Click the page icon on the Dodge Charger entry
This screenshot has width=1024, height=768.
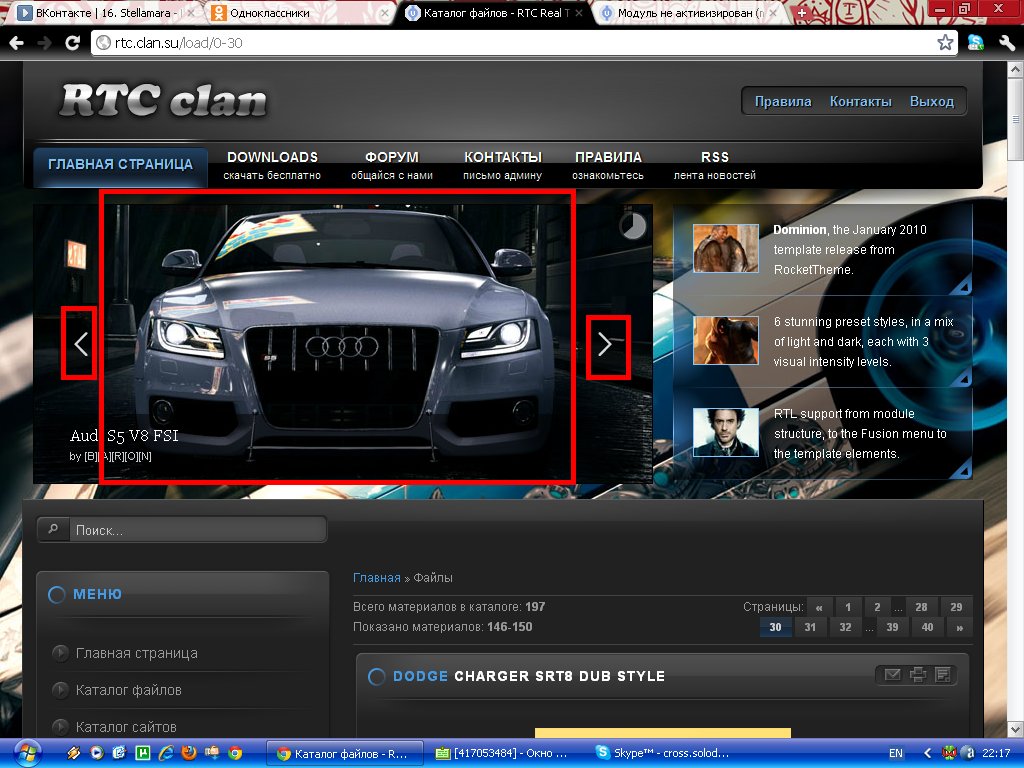coord(942,675)
